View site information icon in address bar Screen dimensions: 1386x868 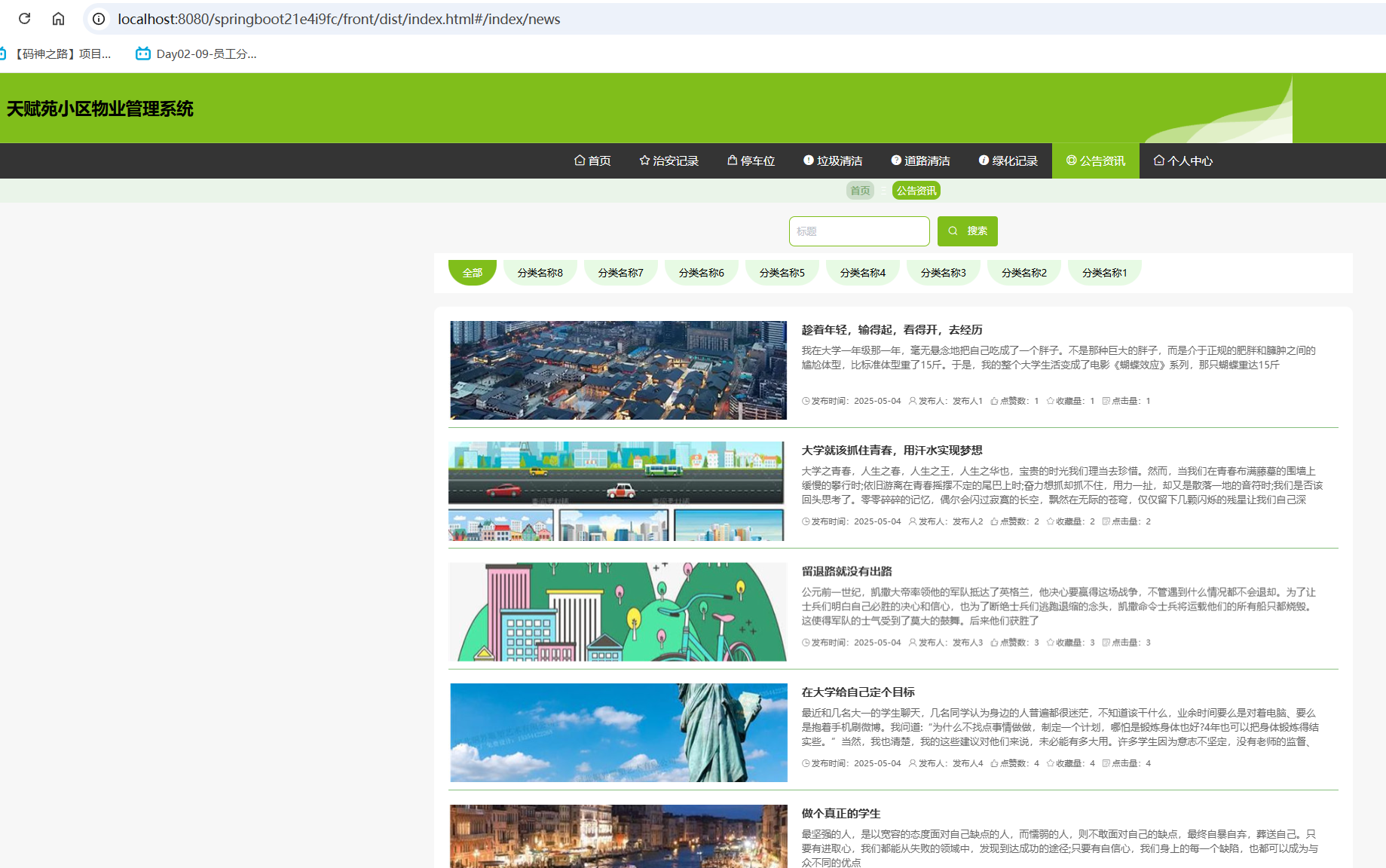(x=99, y=19)
